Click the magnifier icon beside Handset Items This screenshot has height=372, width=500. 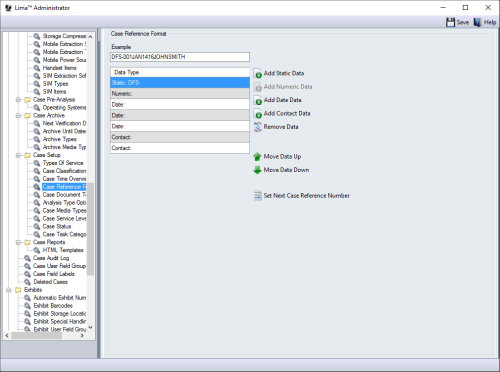click(37, 68)
